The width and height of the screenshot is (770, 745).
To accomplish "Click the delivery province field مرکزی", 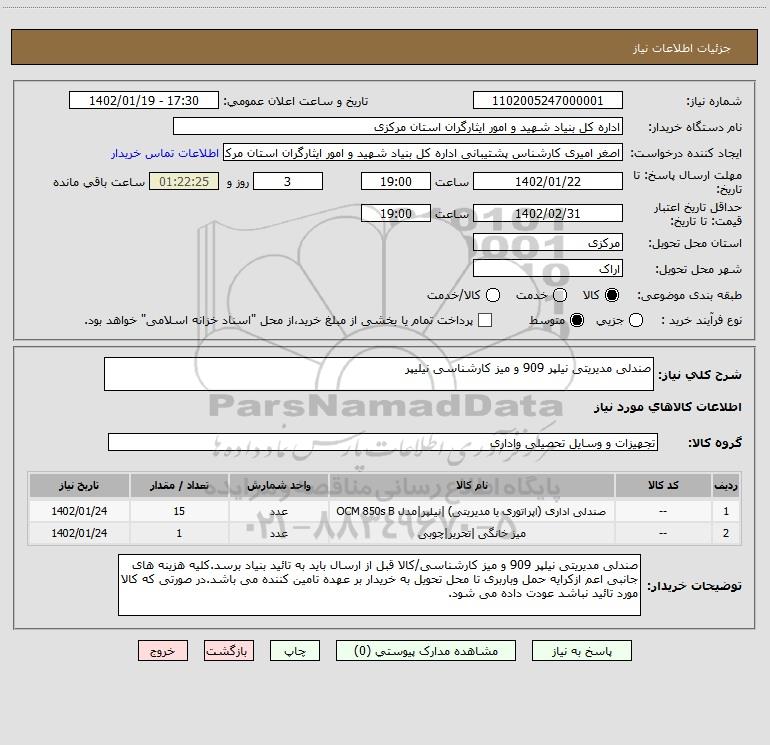I will pos(548,243).
